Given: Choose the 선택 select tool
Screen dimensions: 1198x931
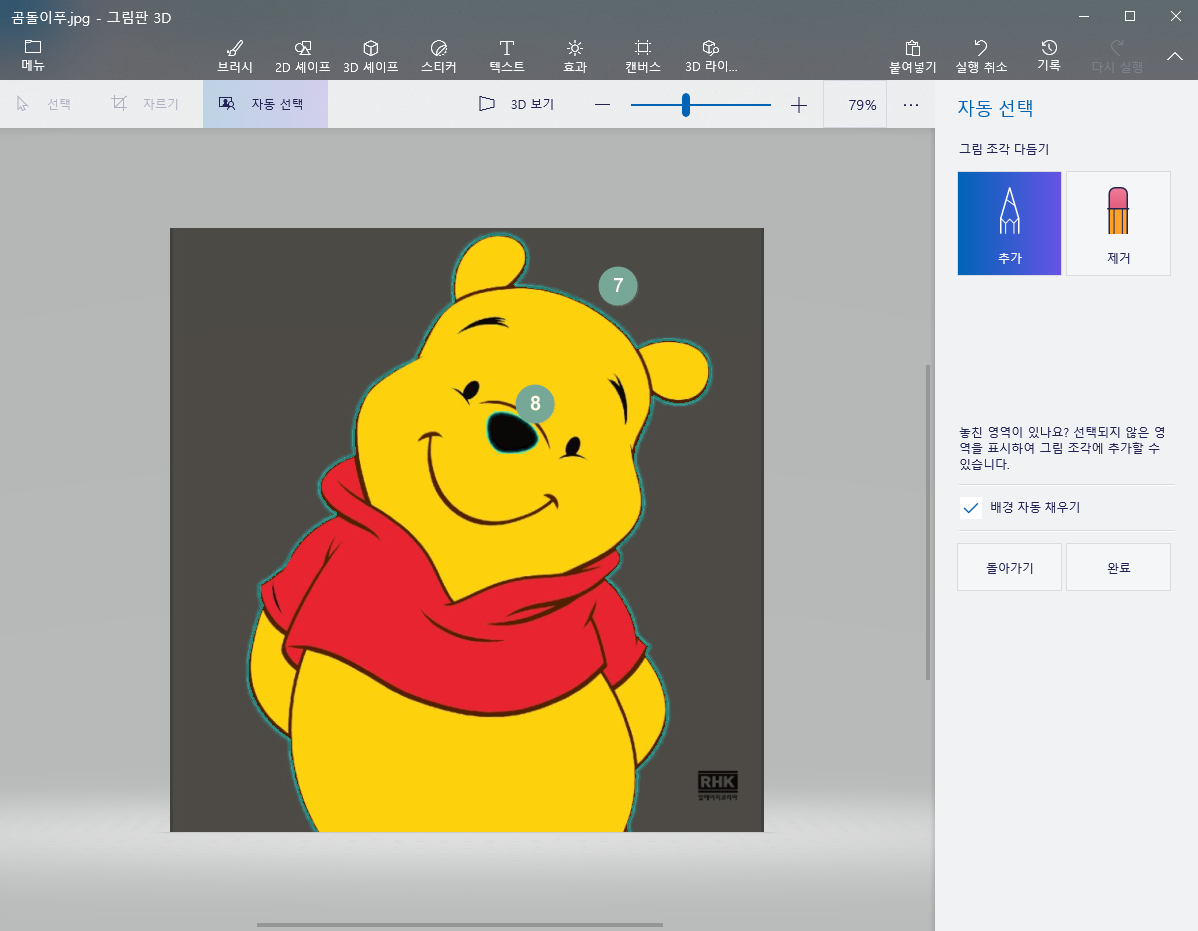Looking at the screenshot, I should point(44,104).
